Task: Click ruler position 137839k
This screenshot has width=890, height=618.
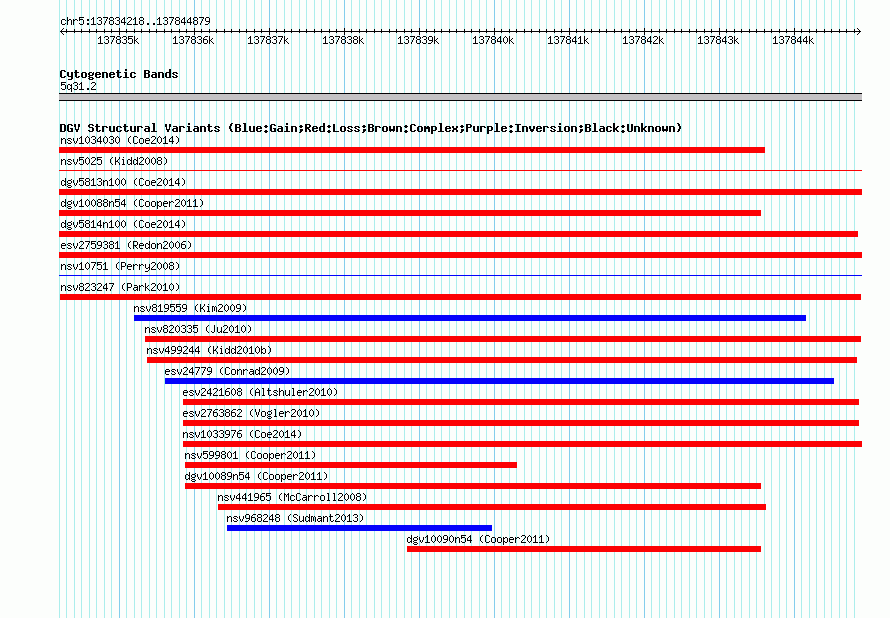Action: click(x=418, y=40)
